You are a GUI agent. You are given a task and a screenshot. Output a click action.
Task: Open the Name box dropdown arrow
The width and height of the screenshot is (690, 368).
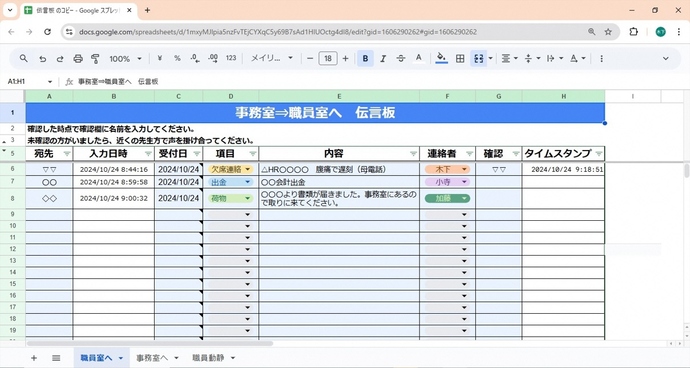point(50,82)
